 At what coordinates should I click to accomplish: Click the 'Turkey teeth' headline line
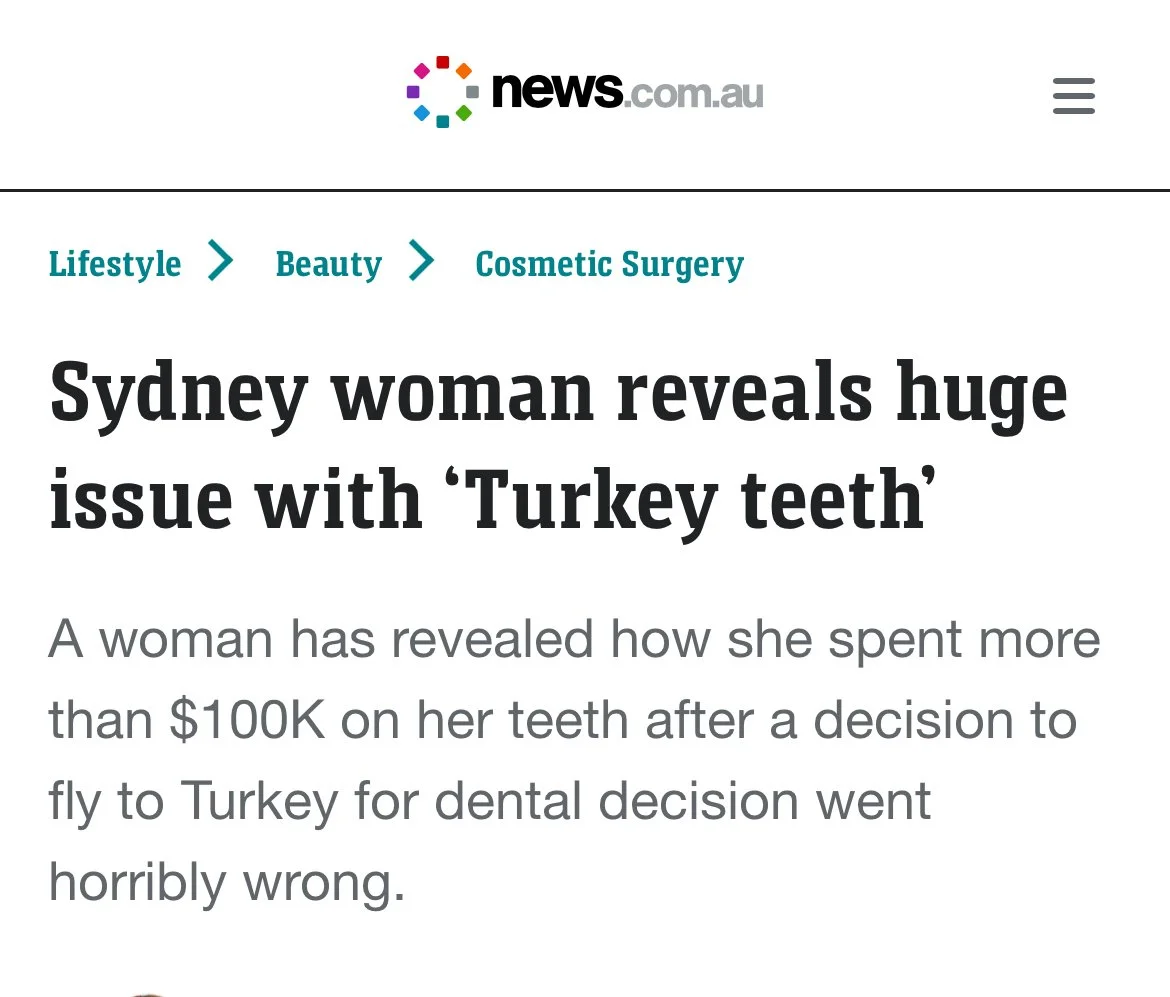point(492,499)
